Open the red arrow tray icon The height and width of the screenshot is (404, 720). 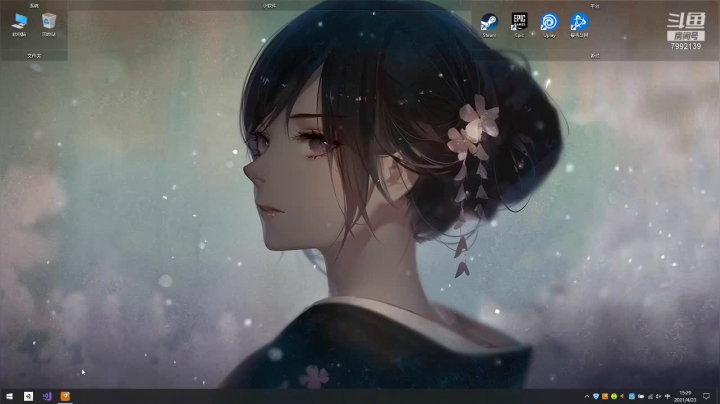pos(622,396)
